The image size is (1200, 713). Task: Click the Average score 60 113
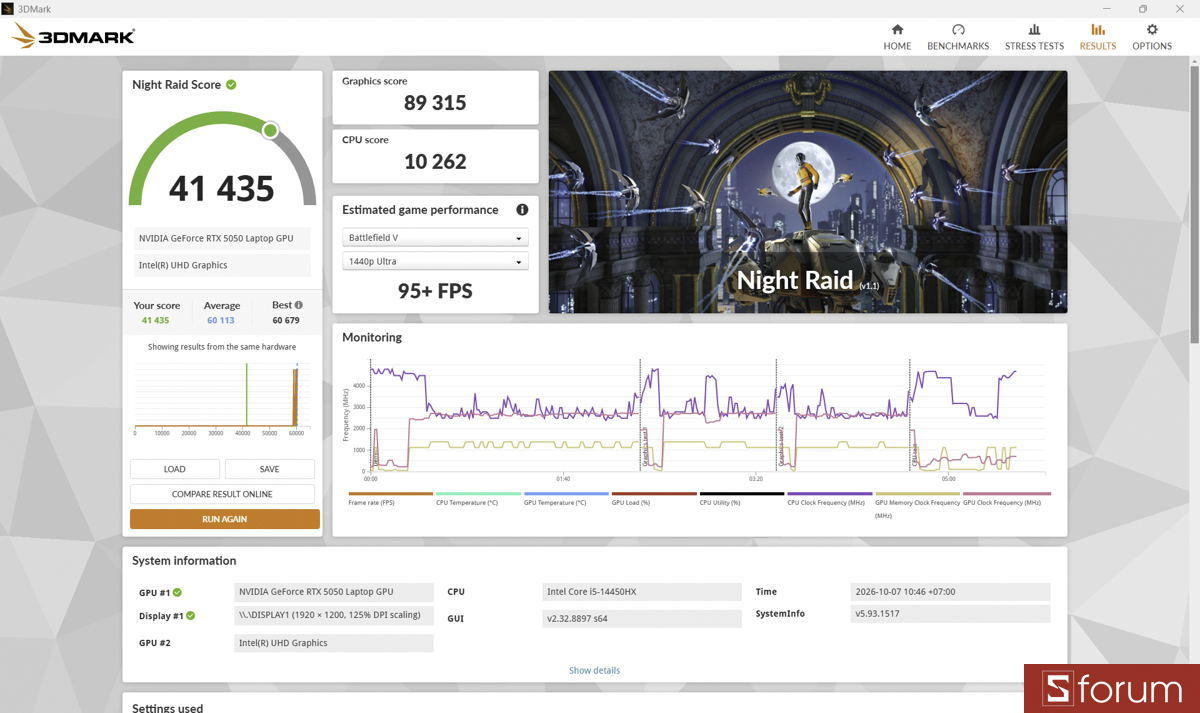pos(221,320)
